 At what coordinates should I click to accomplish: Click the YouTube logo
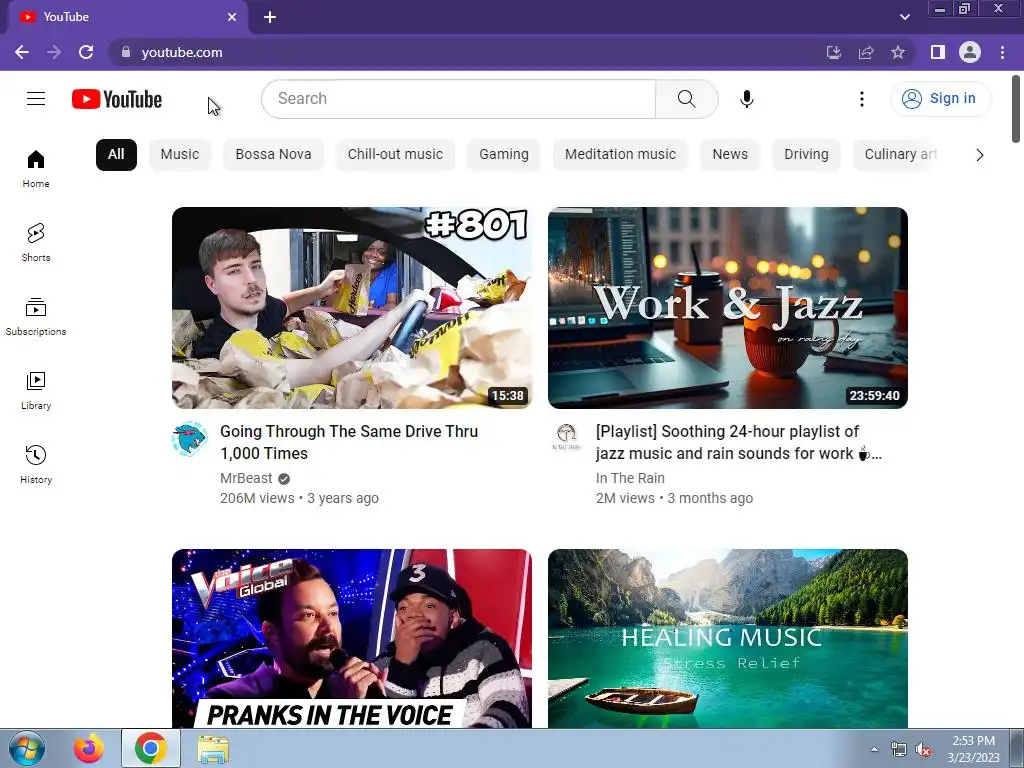pos(117,99)
